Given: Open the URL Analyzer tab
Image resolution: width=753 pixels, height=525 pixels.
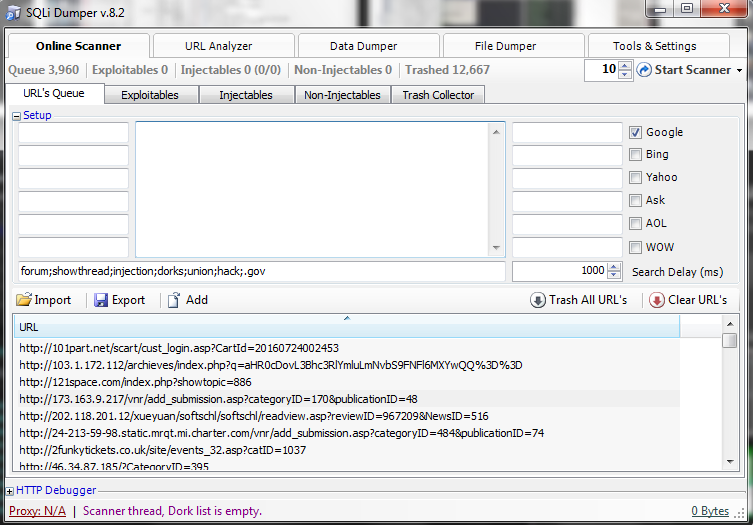Looking at the screenshot, I should [223, 46].
